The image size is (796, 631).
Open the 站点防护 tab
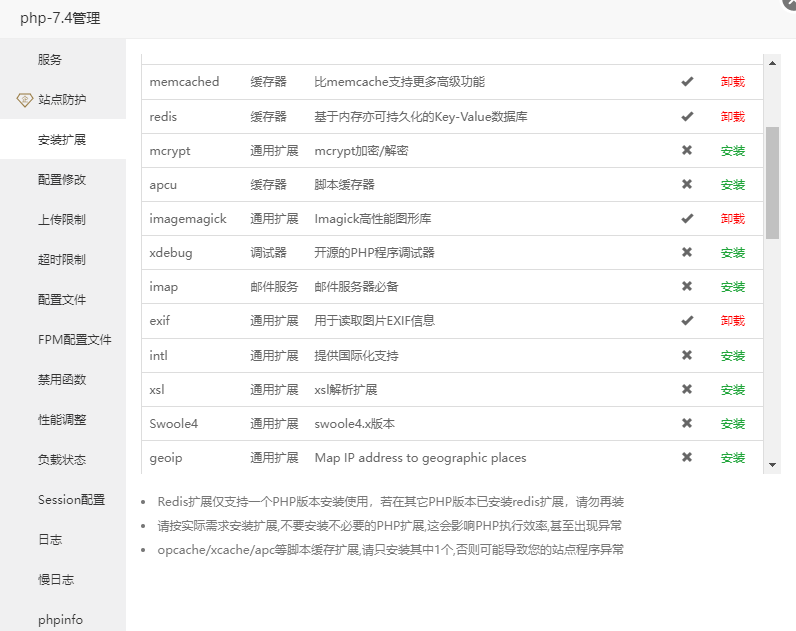(x=63, y=99)
